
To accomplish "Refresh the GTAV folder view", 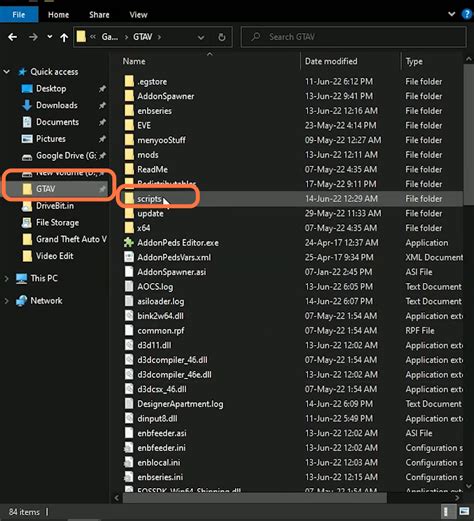I will coord(222,37).
